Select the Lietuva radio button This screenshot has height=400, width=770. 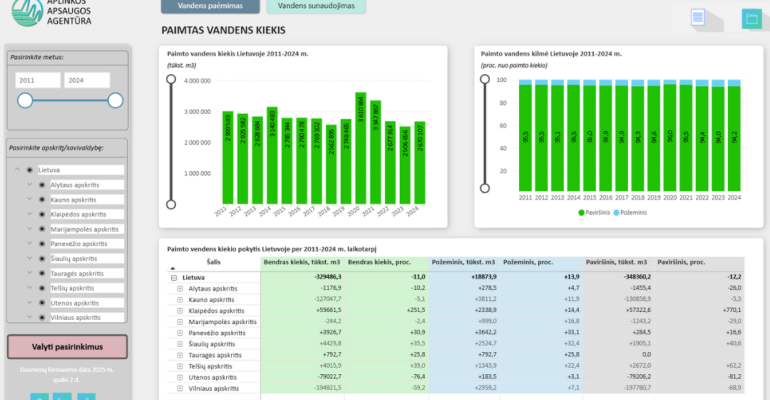pos(29,170)
